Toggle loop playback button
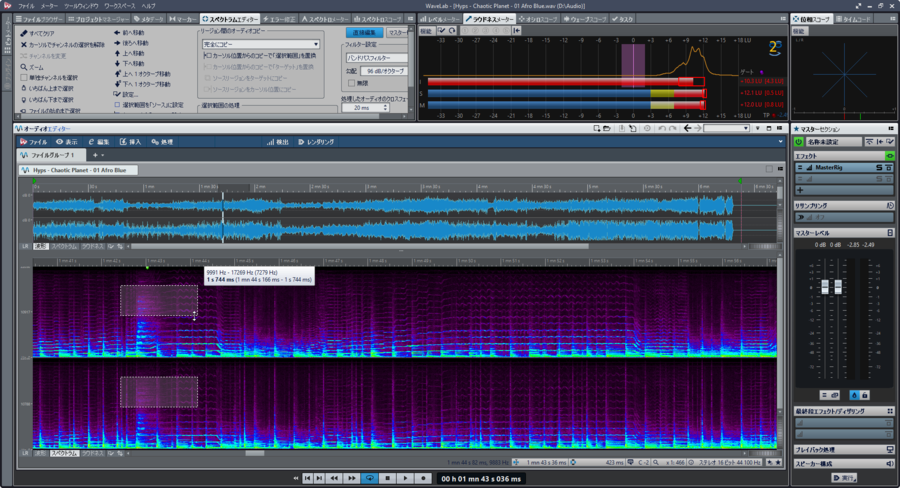This screenshot has height=488, width=900. click(x=370, y=478)
